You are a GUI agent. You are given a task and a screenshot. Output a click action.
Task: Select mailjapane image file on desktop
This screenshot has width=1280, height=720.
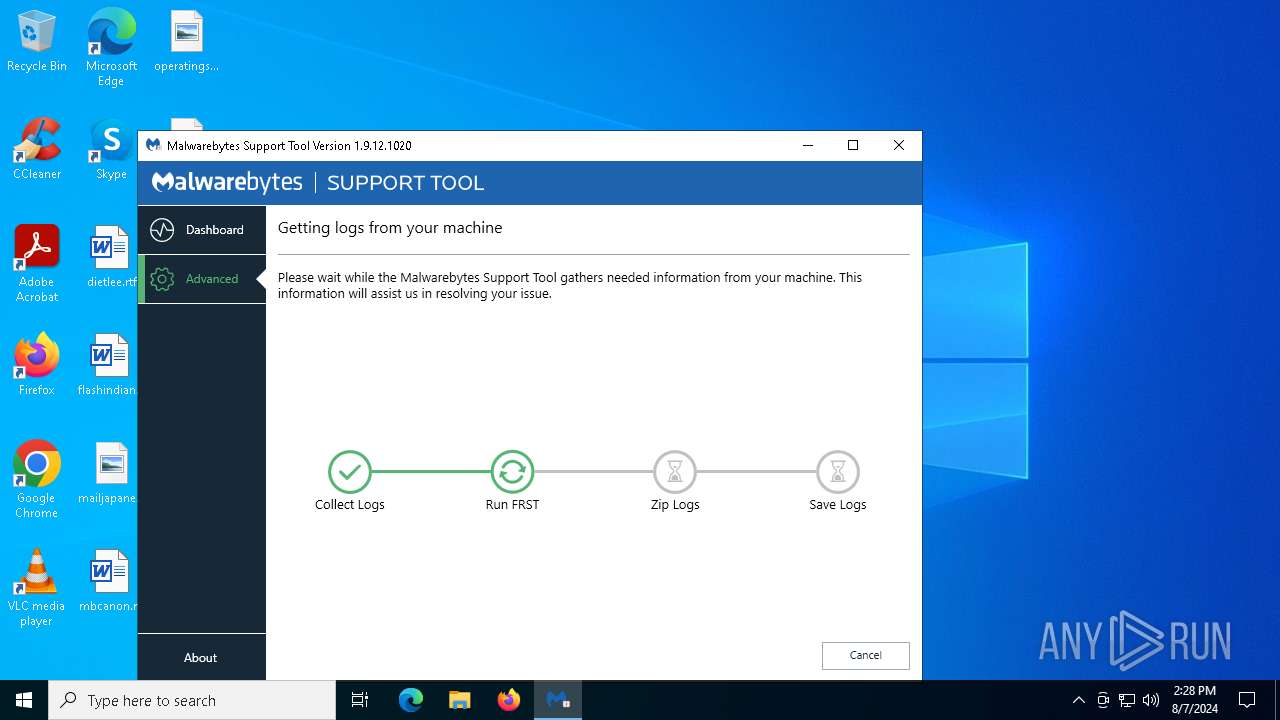pyautogui.click(x=107, y=474)
